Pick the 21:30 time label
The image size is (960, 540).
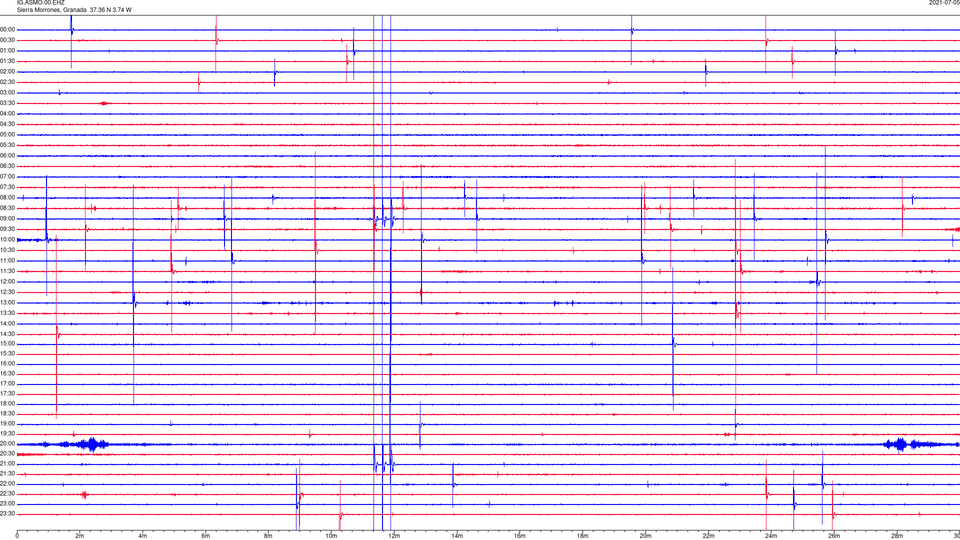pos(8,474)
